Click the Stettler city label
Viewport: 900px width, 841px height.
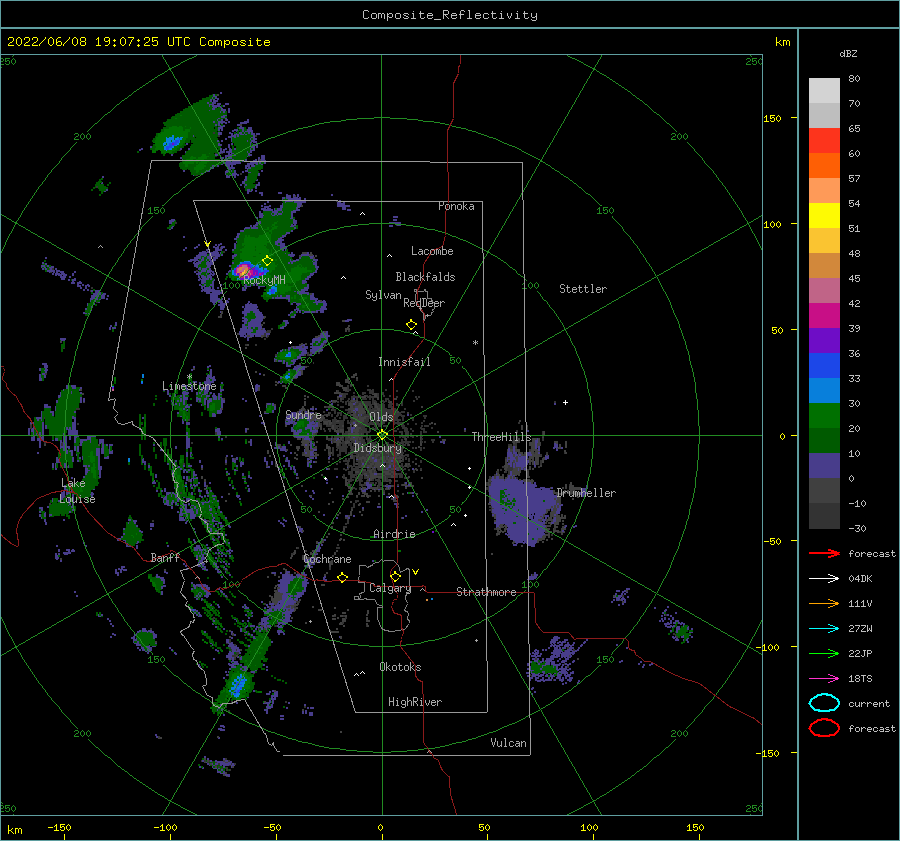click(583, 289)
